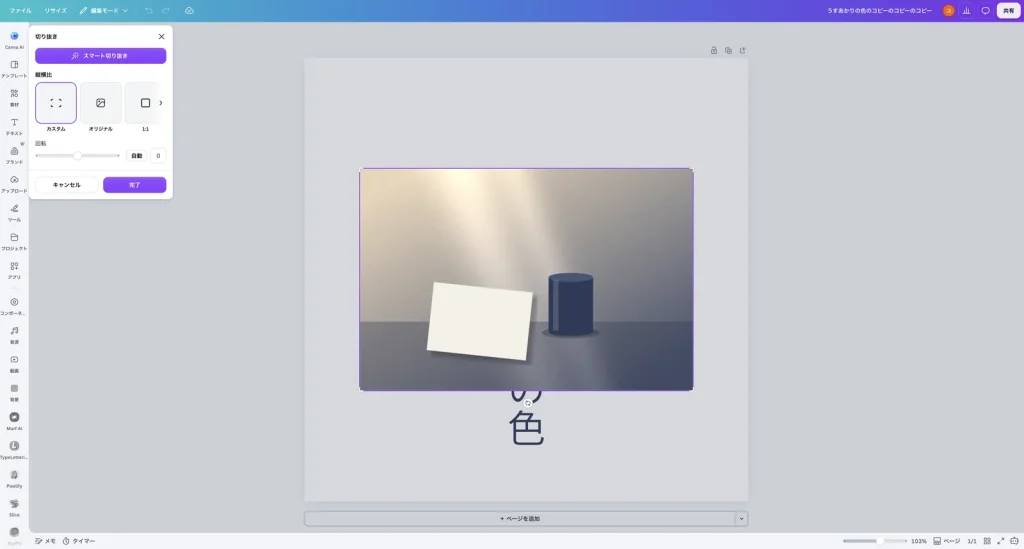Open the video play sidebar panel
Image resolution: width=1024 pixels, height=549 pixels.
click(x=14, y=362)
